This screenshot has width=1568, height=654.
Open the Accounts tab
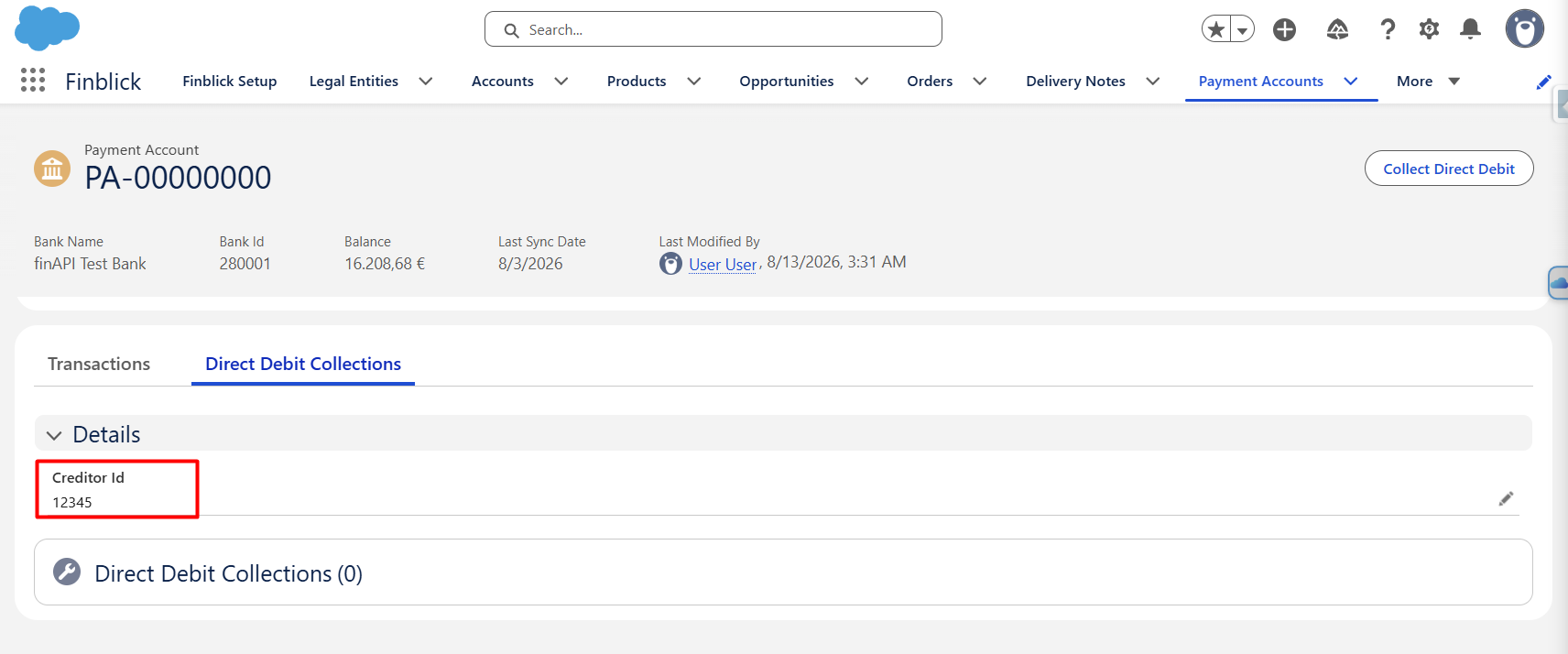tap(502, 82)
